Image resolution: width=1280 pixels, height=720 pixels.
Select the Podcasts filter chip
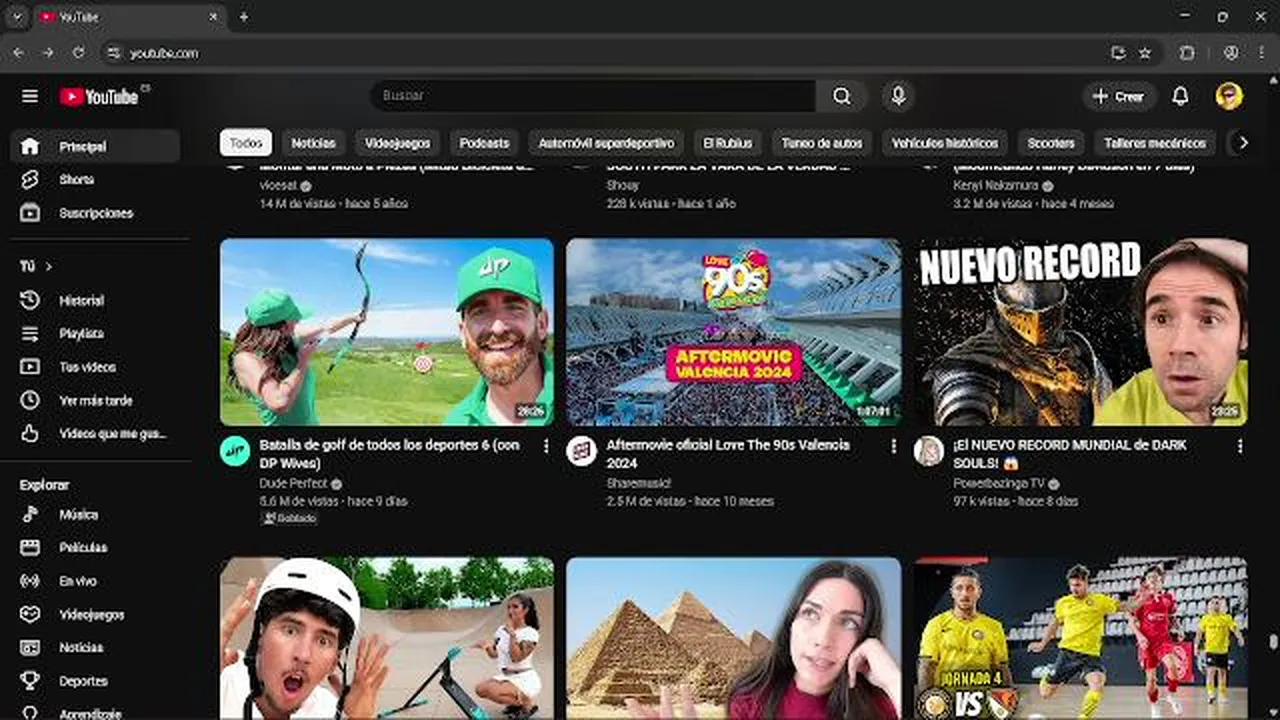click(x=484, y=143)
